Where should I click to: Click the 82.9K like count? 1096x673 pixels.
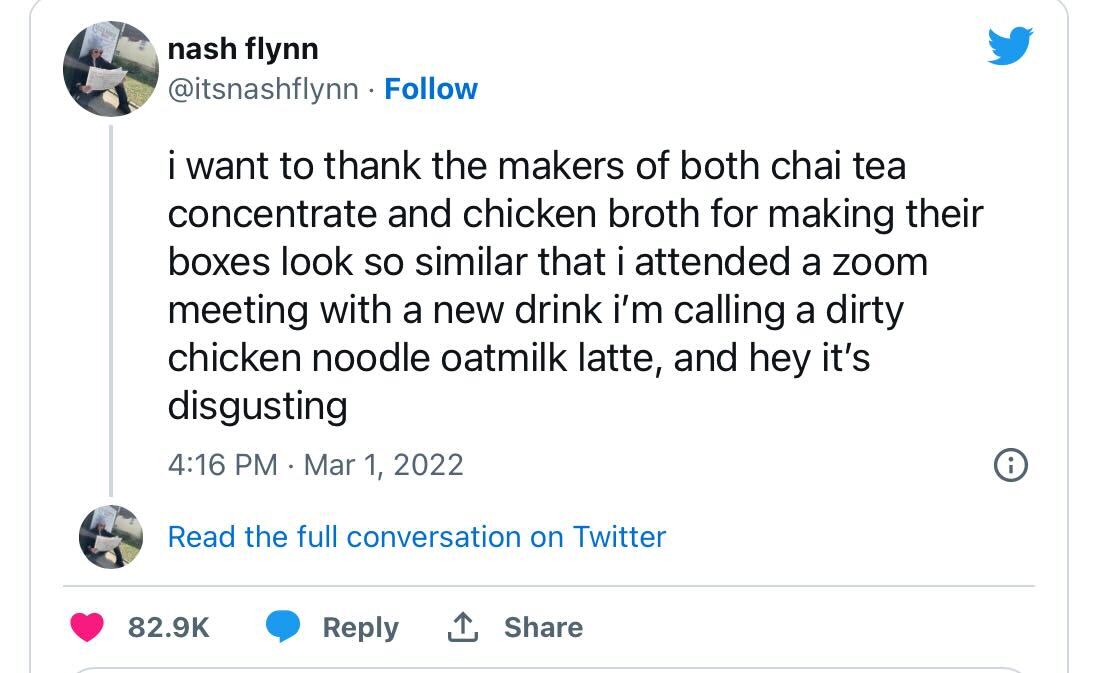pyautogui.click(x=169, y=627)
